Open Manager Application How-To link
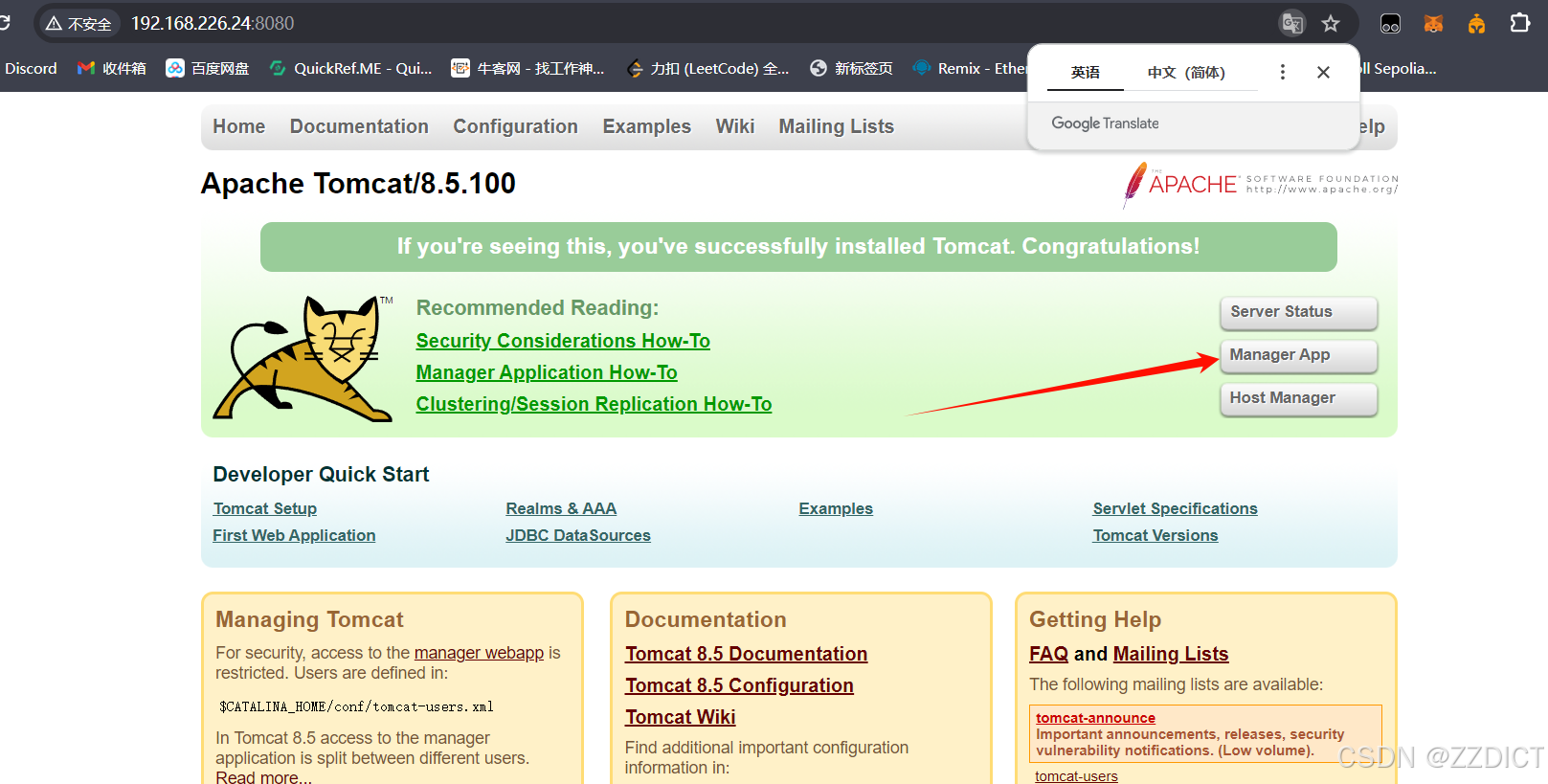Viewport: 1548px width, 784px height. pyautogui.click(x=547, y=372)
